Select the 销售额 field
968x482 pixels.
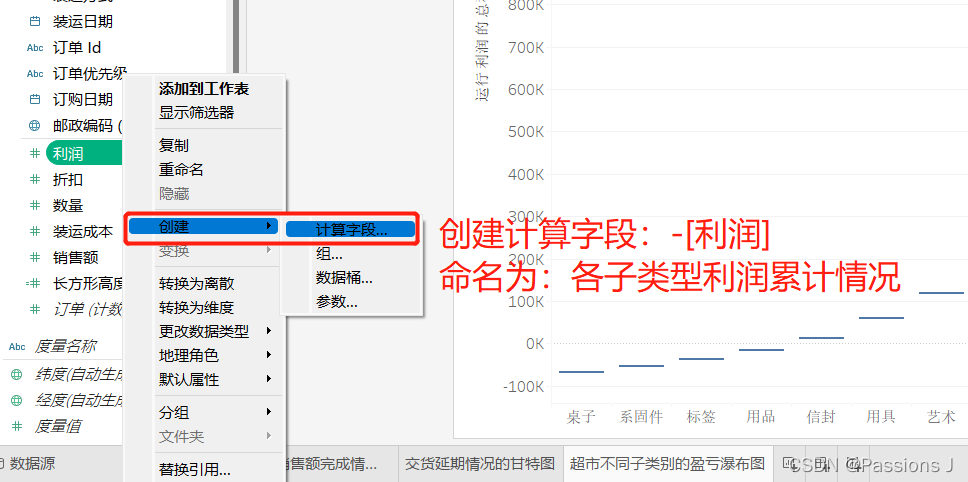pyautogui.click(x=75, y=257)
